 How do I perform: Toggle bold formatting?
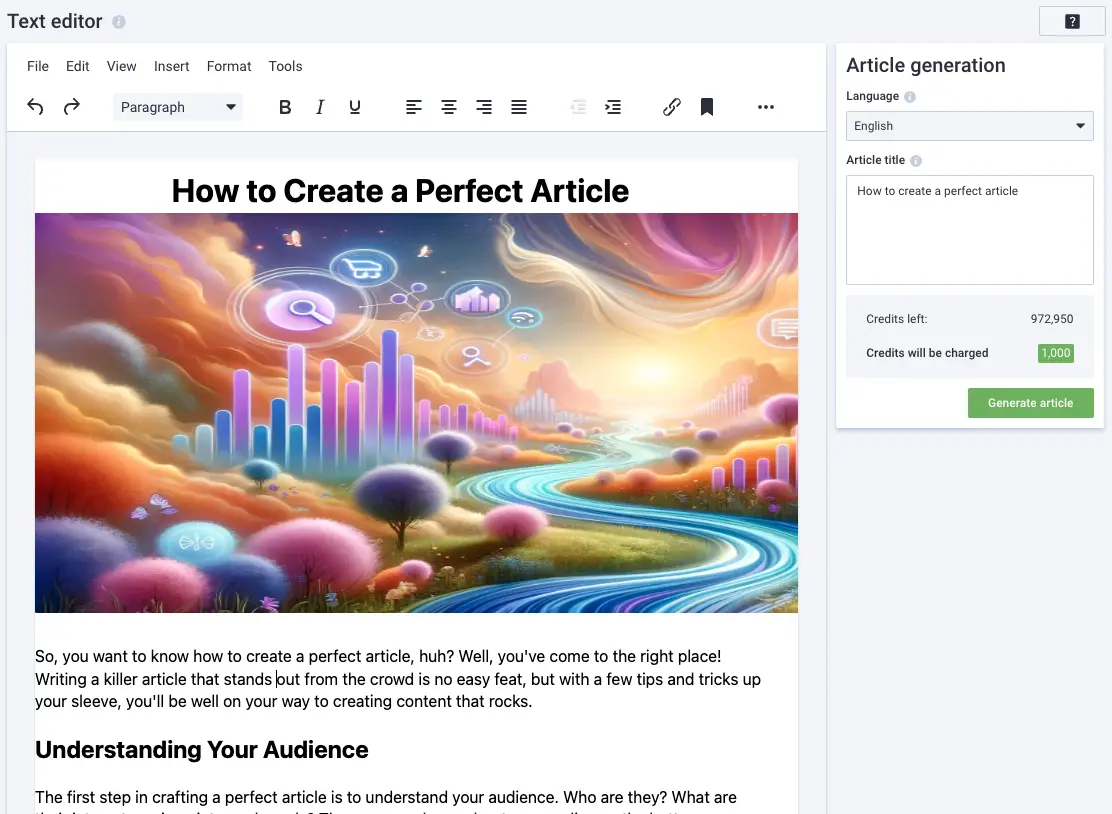[x=285, y=107]
